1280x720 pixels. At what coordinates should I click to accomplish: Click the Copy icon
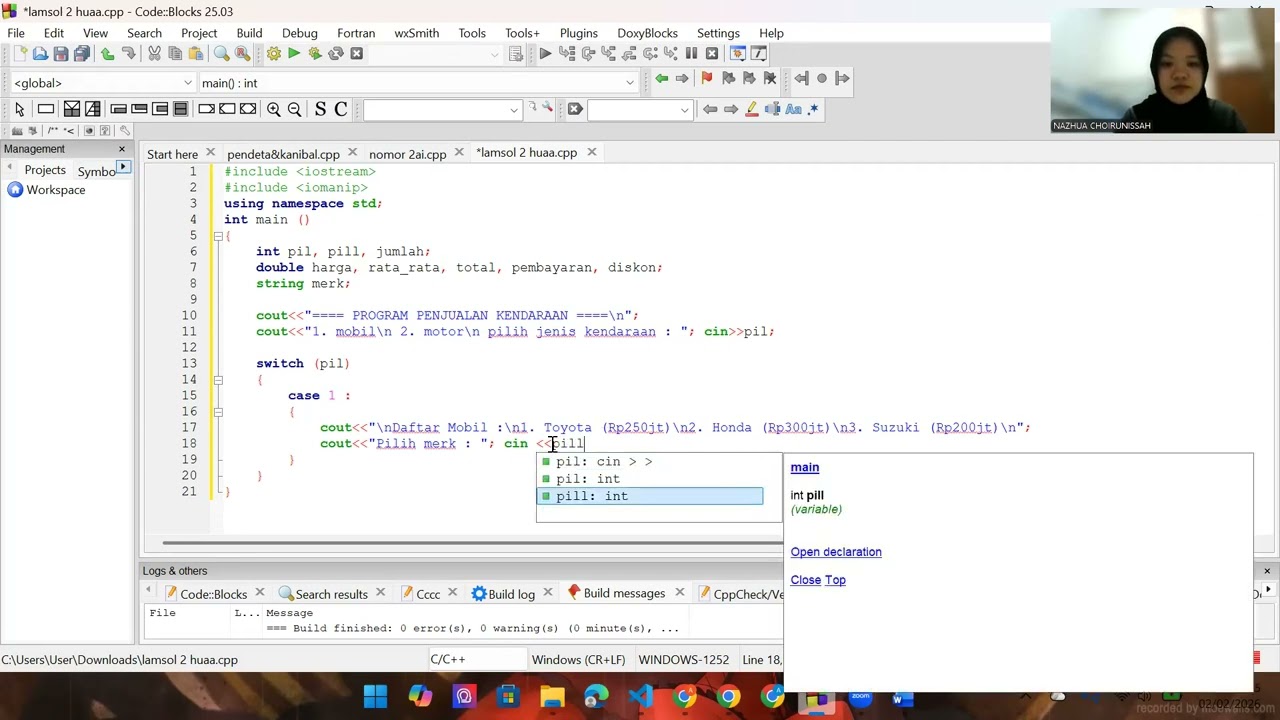[175, 54]
